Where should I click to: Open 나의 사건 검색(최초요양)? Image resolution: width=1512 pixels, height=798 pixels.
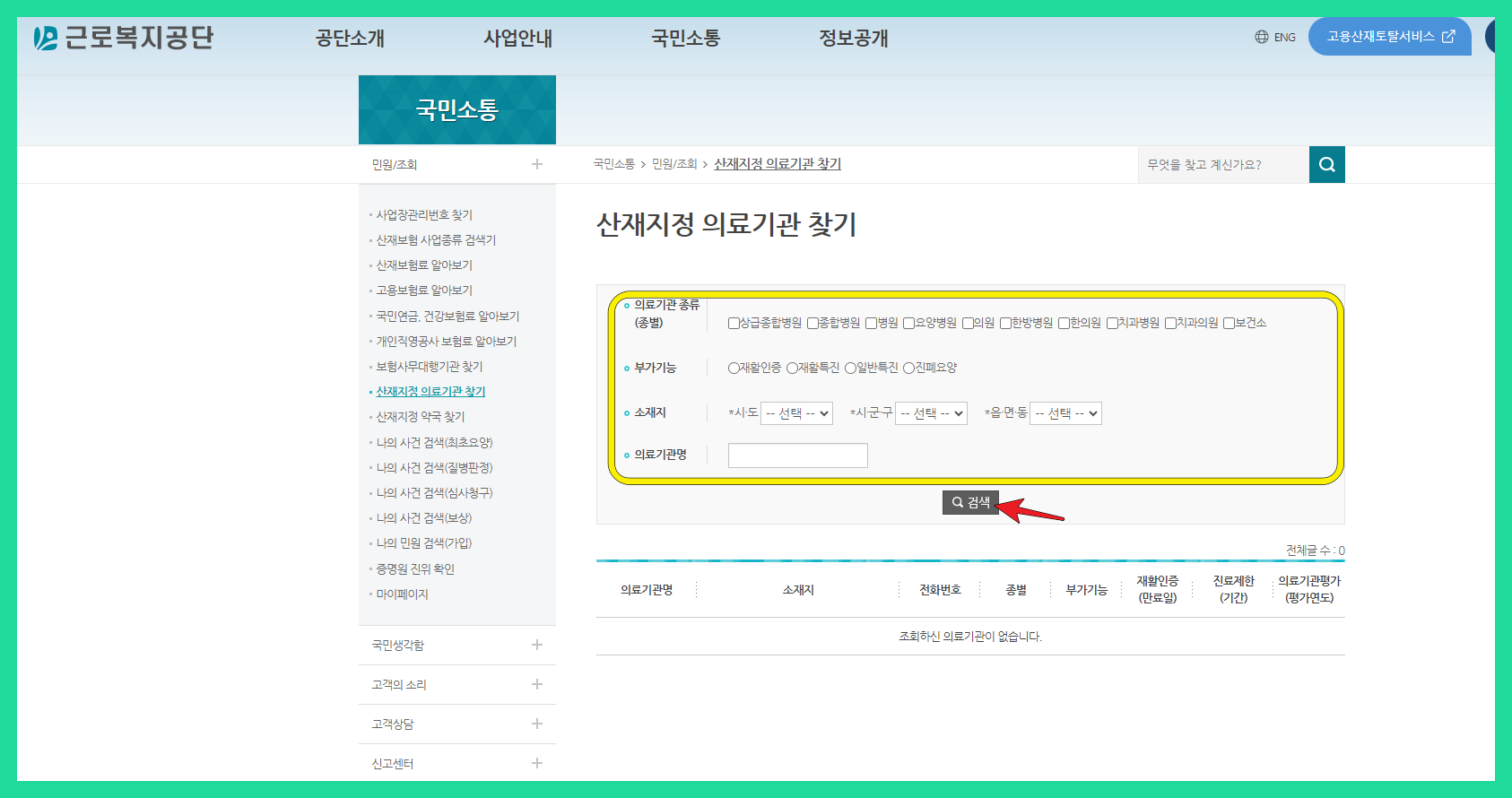pyautogui.click(x=434, y=443)
